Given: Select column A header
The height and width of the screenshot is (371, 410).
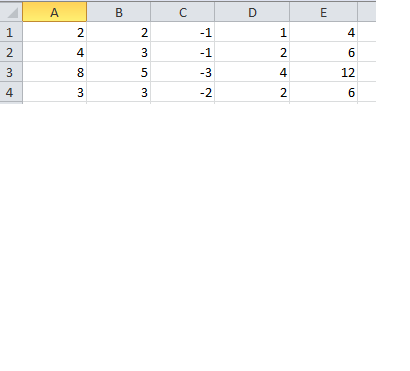Looking at the screenshot, I should point(54,12).
